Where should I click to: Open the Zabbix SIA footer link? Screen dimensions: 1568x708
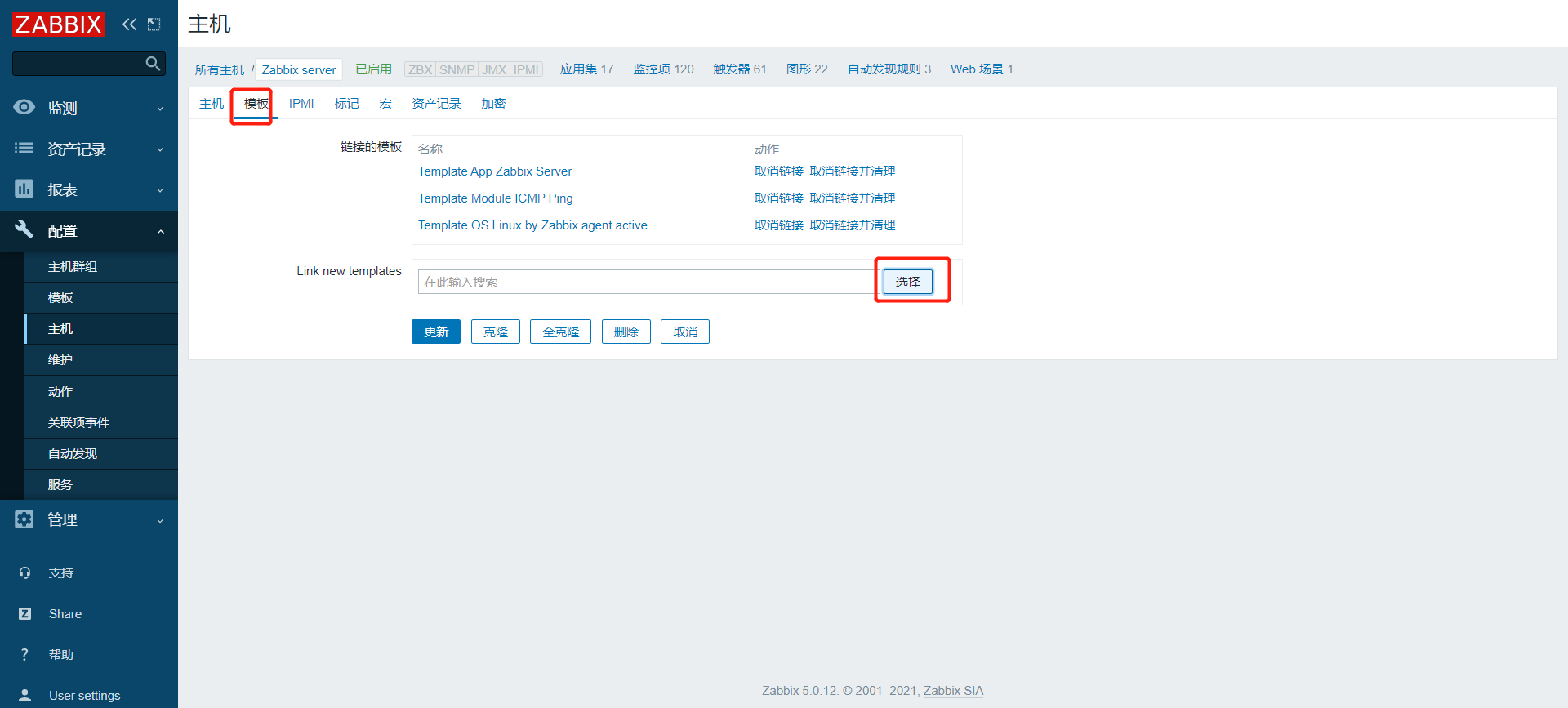tap(953, 691)
